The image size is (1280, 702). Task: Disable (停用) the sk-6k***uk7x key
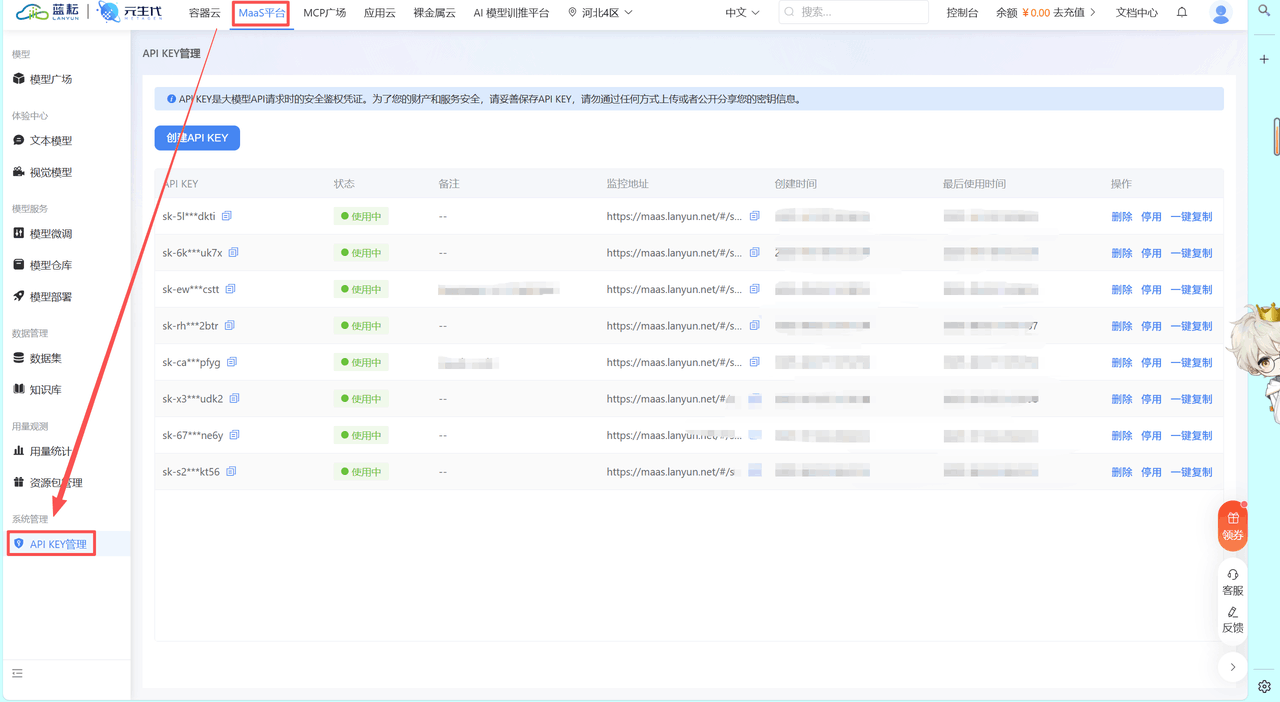click(1151, 253)
